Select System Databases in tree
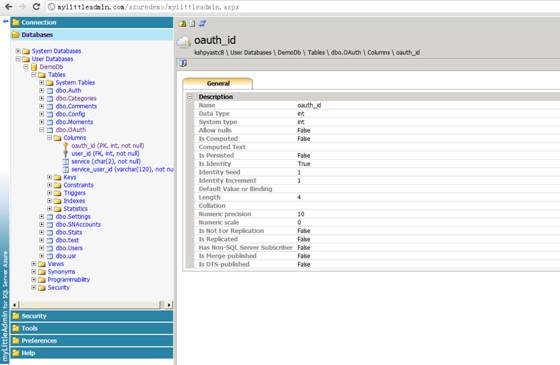Image resolution: width=560 pixels, height=365 pixels. pos(56,51)
